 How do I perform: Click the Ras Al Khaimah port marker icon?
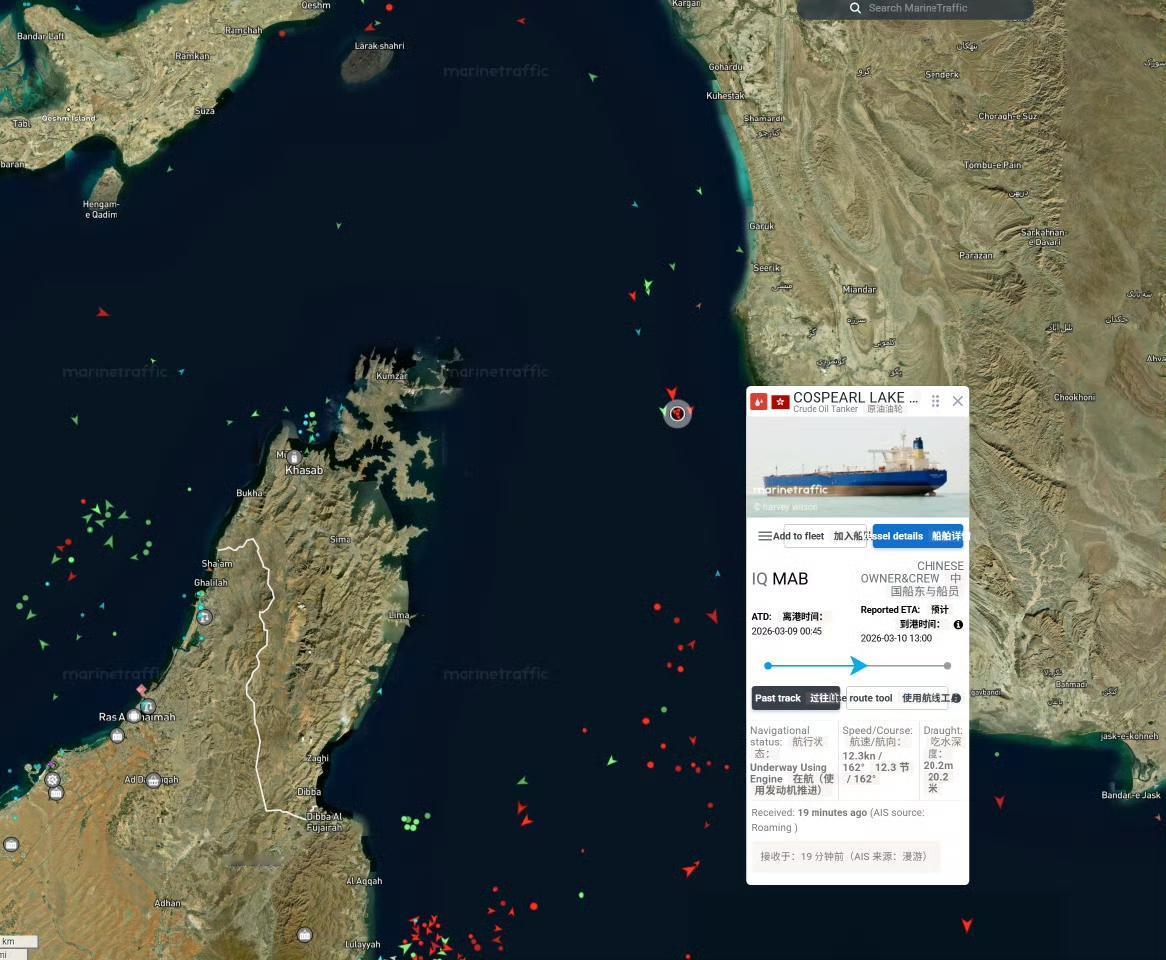coord(134,716)
